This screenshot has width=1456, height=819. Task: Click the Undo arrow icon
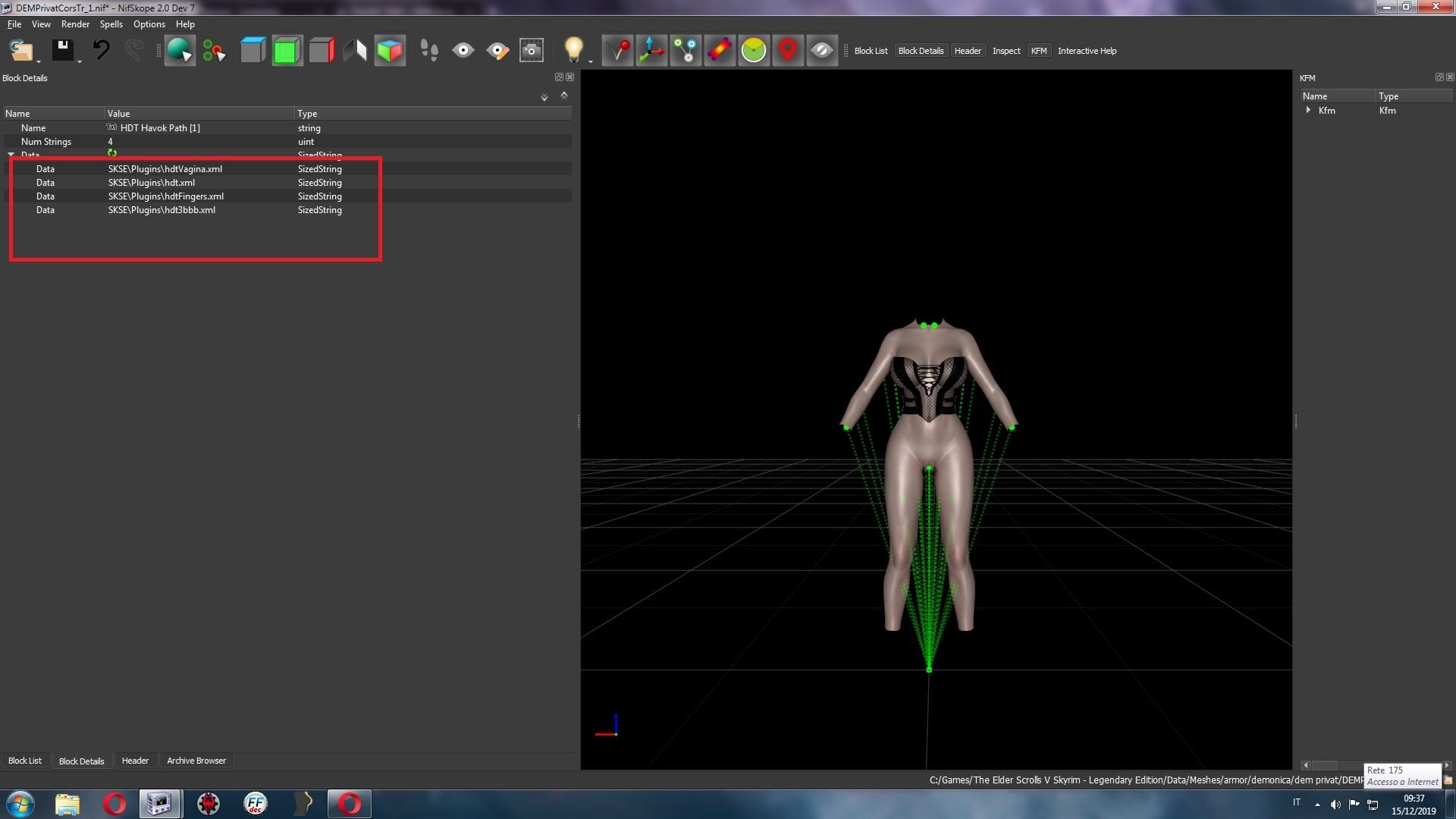[101, 50]
